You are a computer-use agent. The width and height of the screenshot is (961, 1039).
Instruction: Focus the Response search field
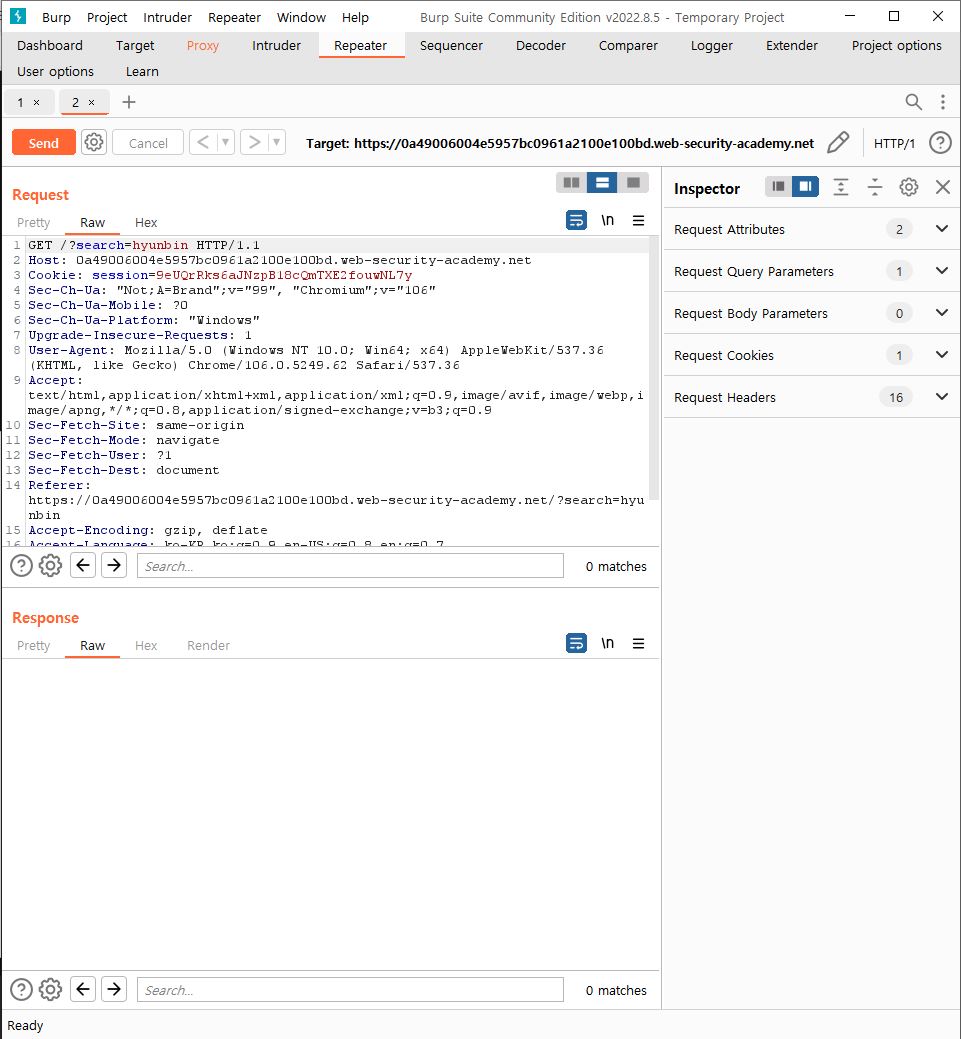pos(350,990)
